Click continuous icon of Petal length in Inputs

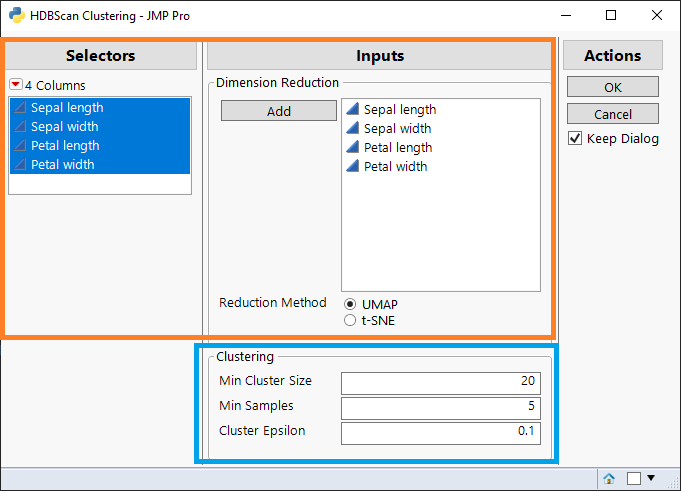click(x=352, y=148)
